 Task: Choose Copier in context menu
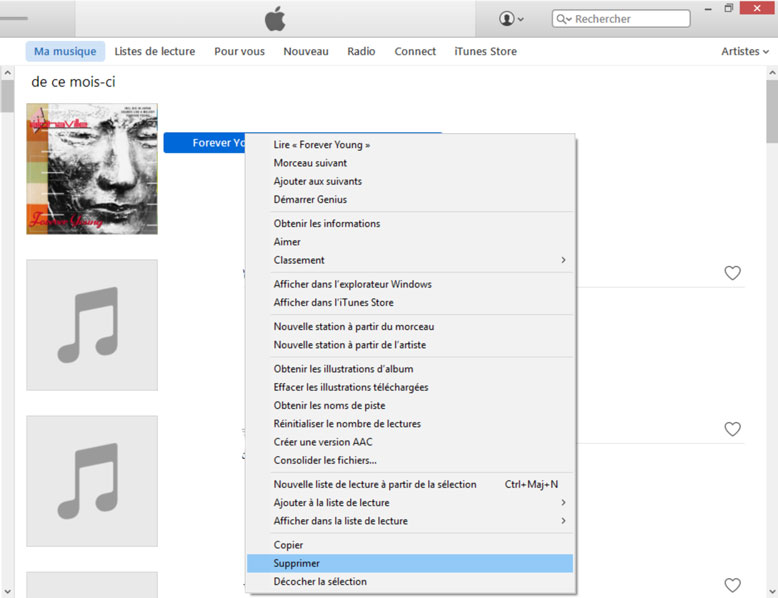pyautogui.click(x=410, y=545)
